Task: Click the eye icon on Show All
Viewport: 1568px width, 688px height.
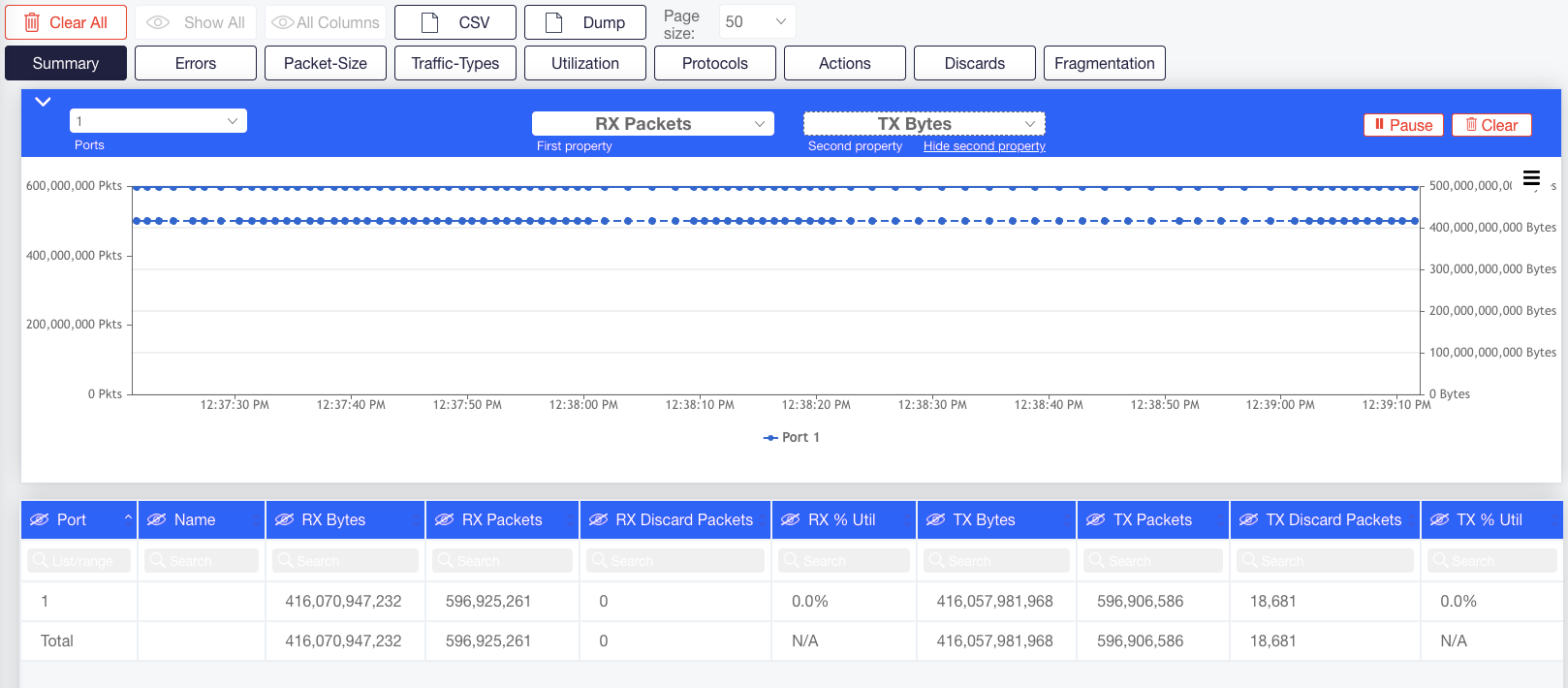Action: (158, 22)
